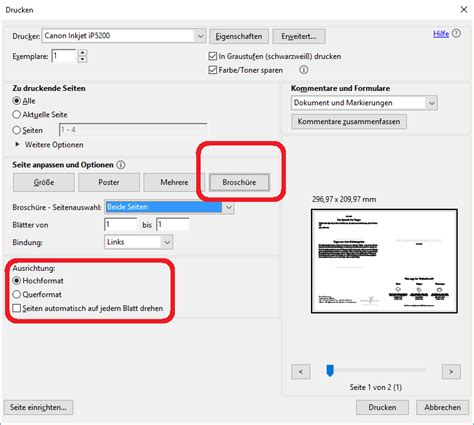Screen dimensions: 474x425
Task: Click the Blätter bis input field
Action: coord(173,225)
